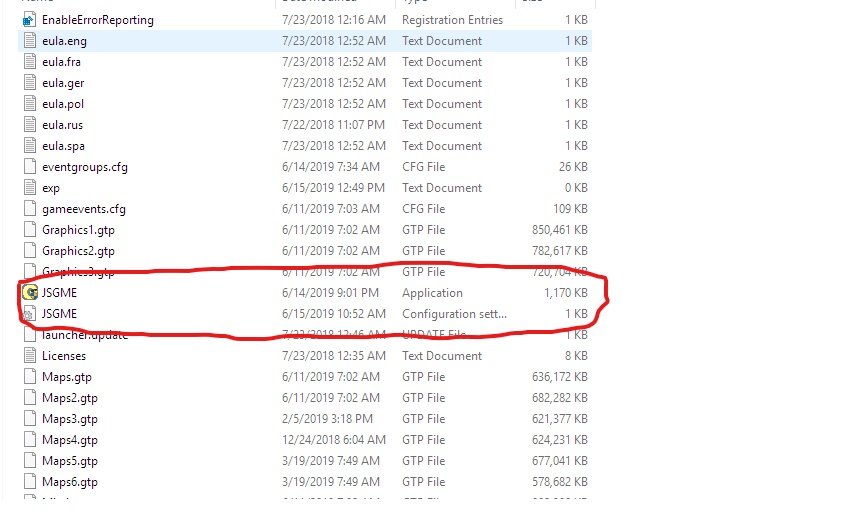Select the file named exp

click(51, 188)
